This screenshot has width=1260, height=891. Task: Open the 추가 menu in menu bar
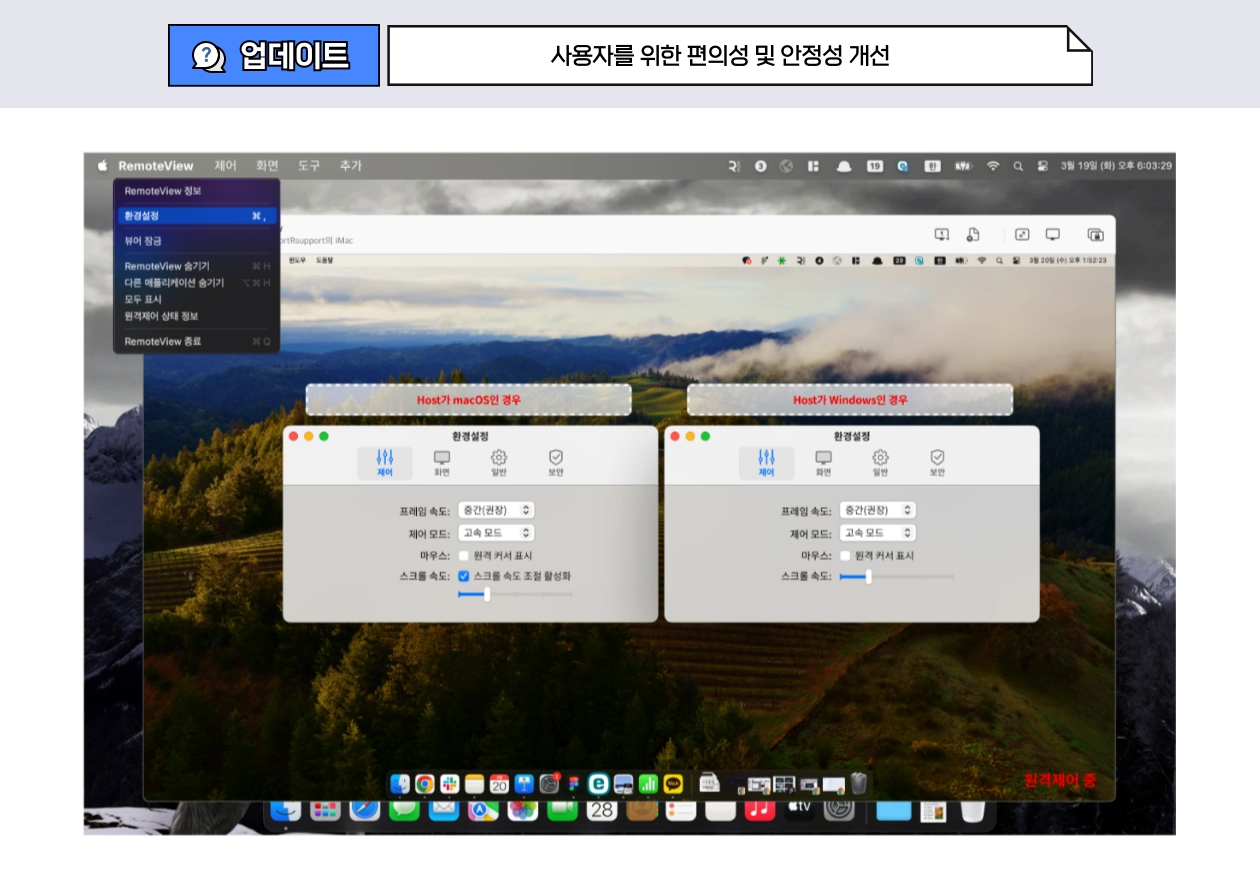(351, 166)
